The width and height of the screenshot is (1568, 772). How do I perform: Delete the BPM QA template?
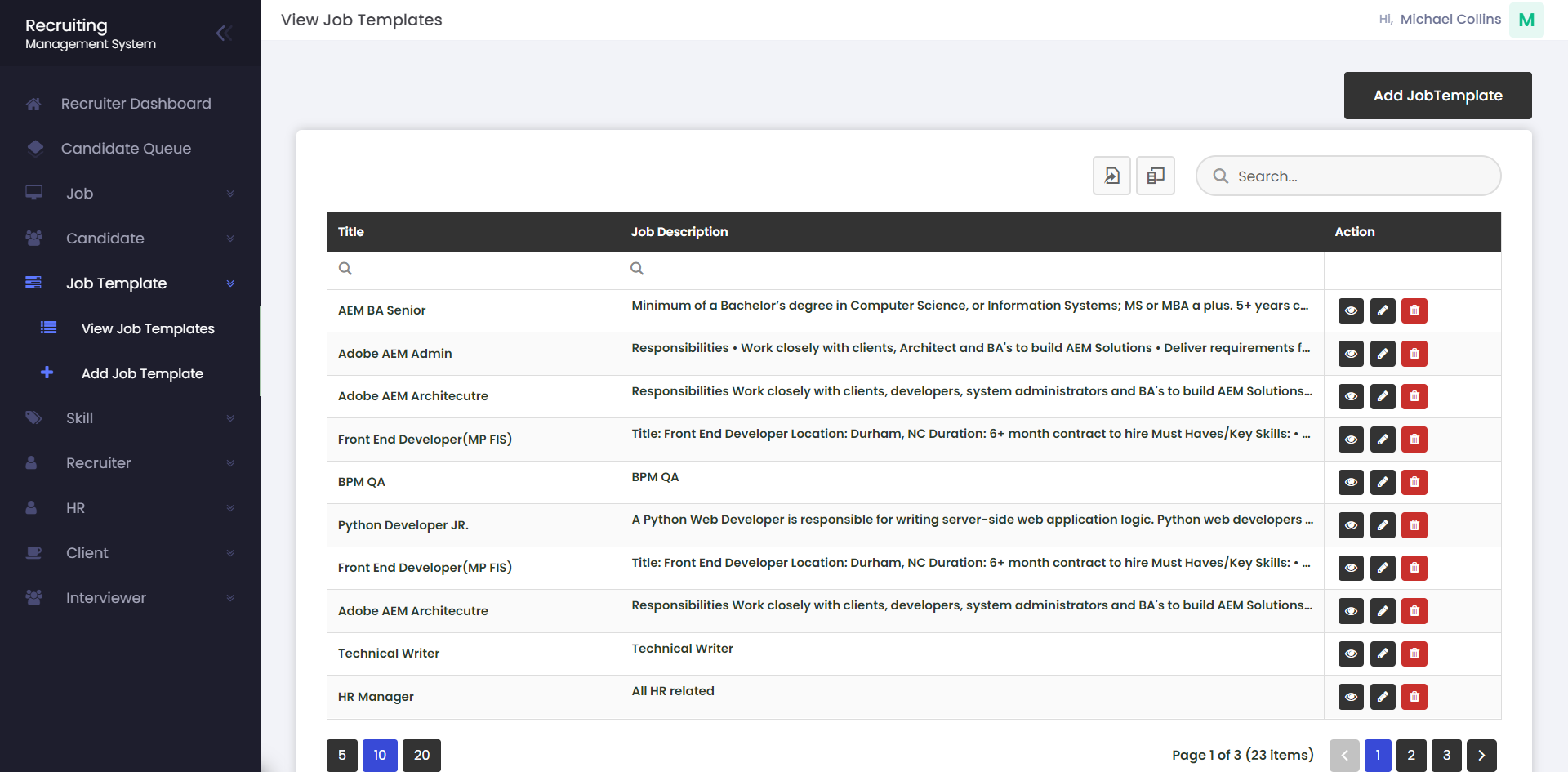tap(1414, 482)
